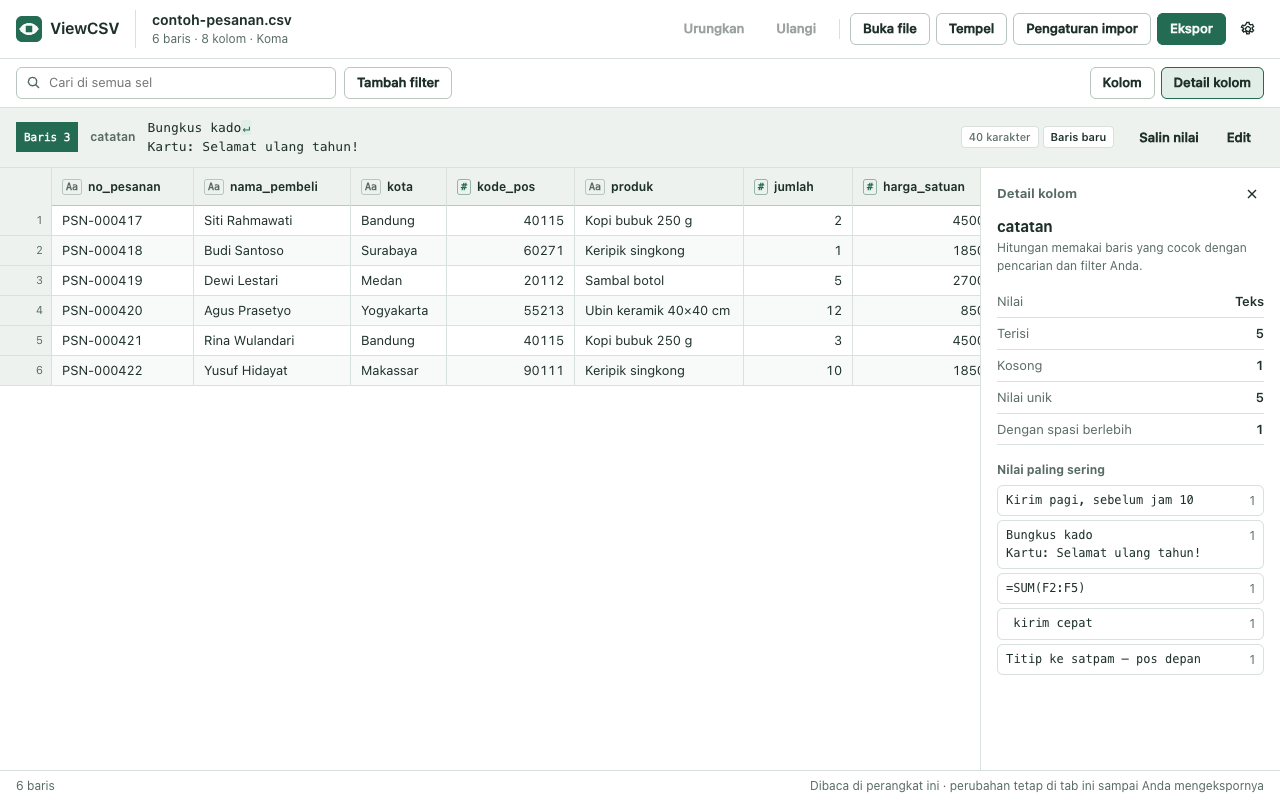The image size is (1280, 800).
Task: Click the text type icon of nama_pembeli
Action: [x=214, y=187]
